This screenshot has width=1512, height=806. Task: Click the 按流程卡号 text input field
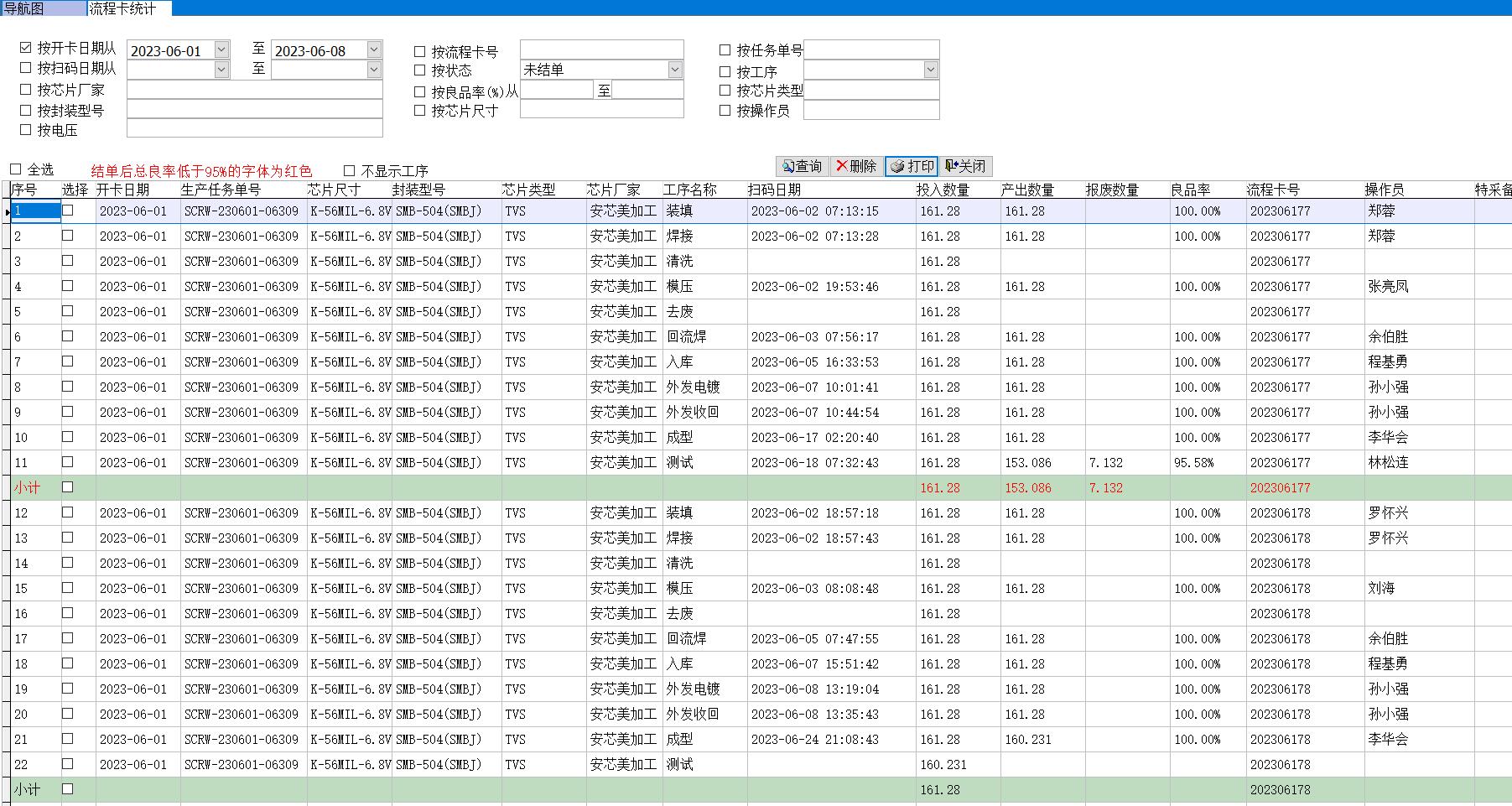pyautogui.click(x=601, y=50)
